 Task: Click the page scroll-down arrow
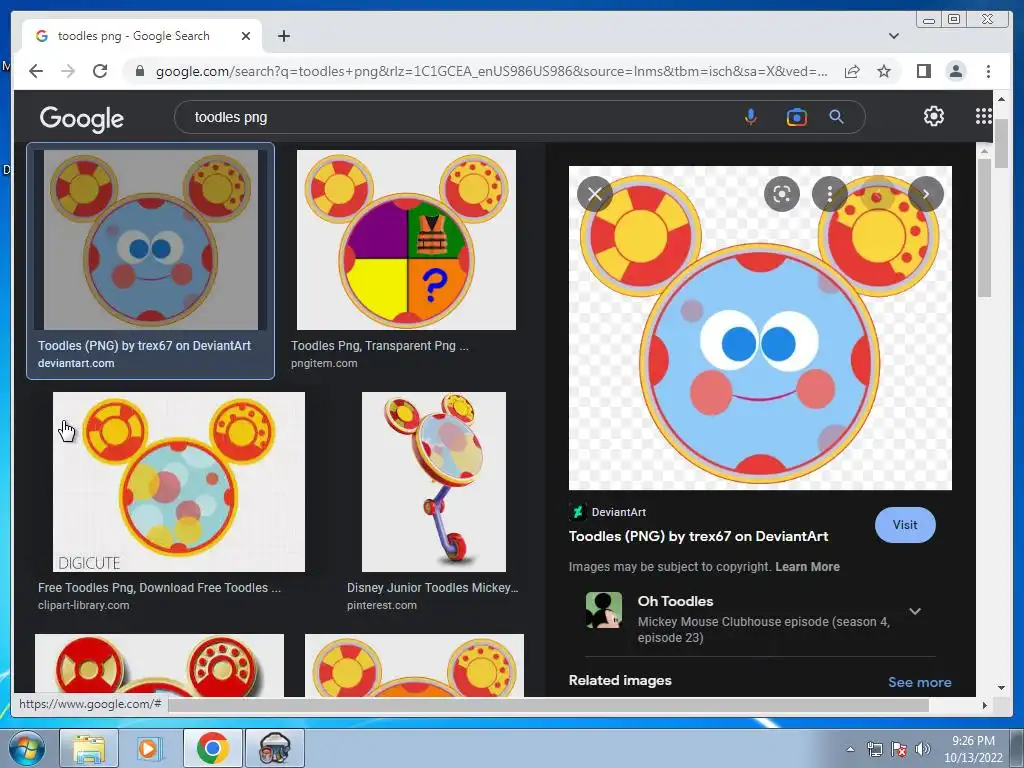pos(1001,688)
